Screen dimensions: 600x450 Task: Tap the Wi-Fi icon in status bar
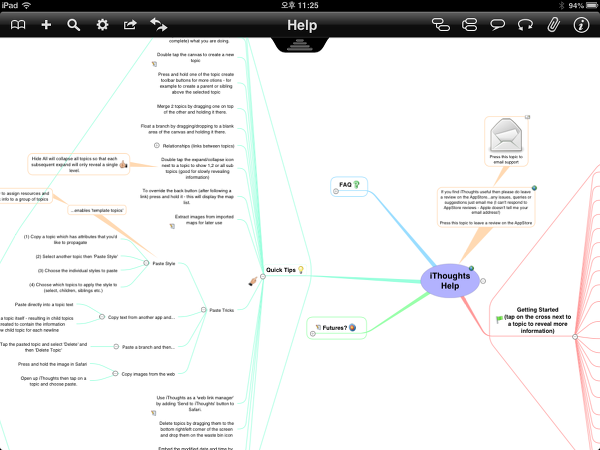click(x=26, y=5)
